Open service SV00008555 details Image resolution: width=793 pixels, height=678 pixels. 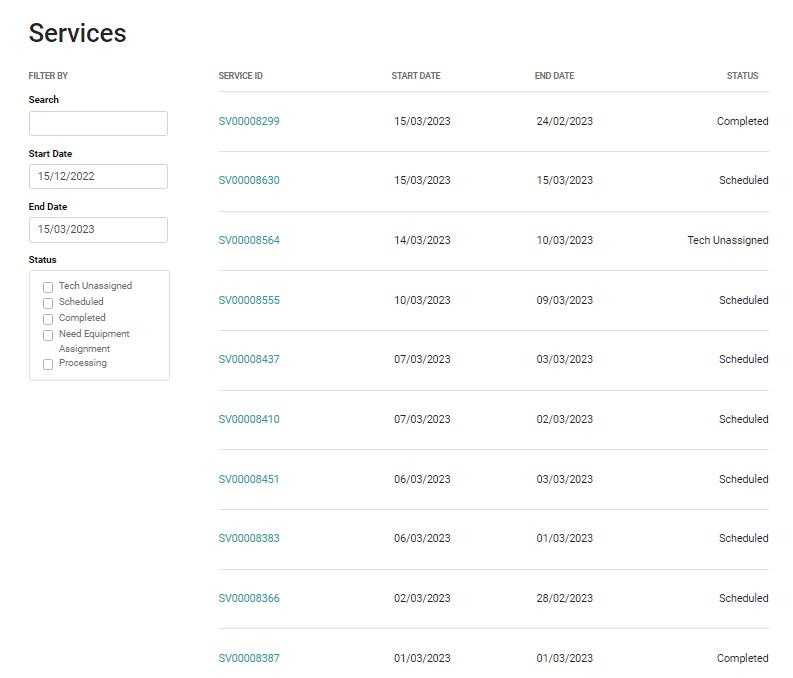[249, 300]
